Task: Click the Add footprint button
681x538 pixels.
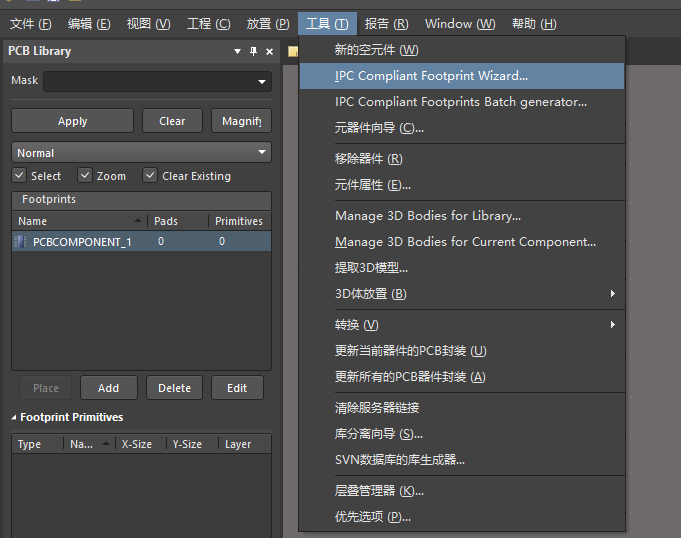Action: tap(109, 388)
